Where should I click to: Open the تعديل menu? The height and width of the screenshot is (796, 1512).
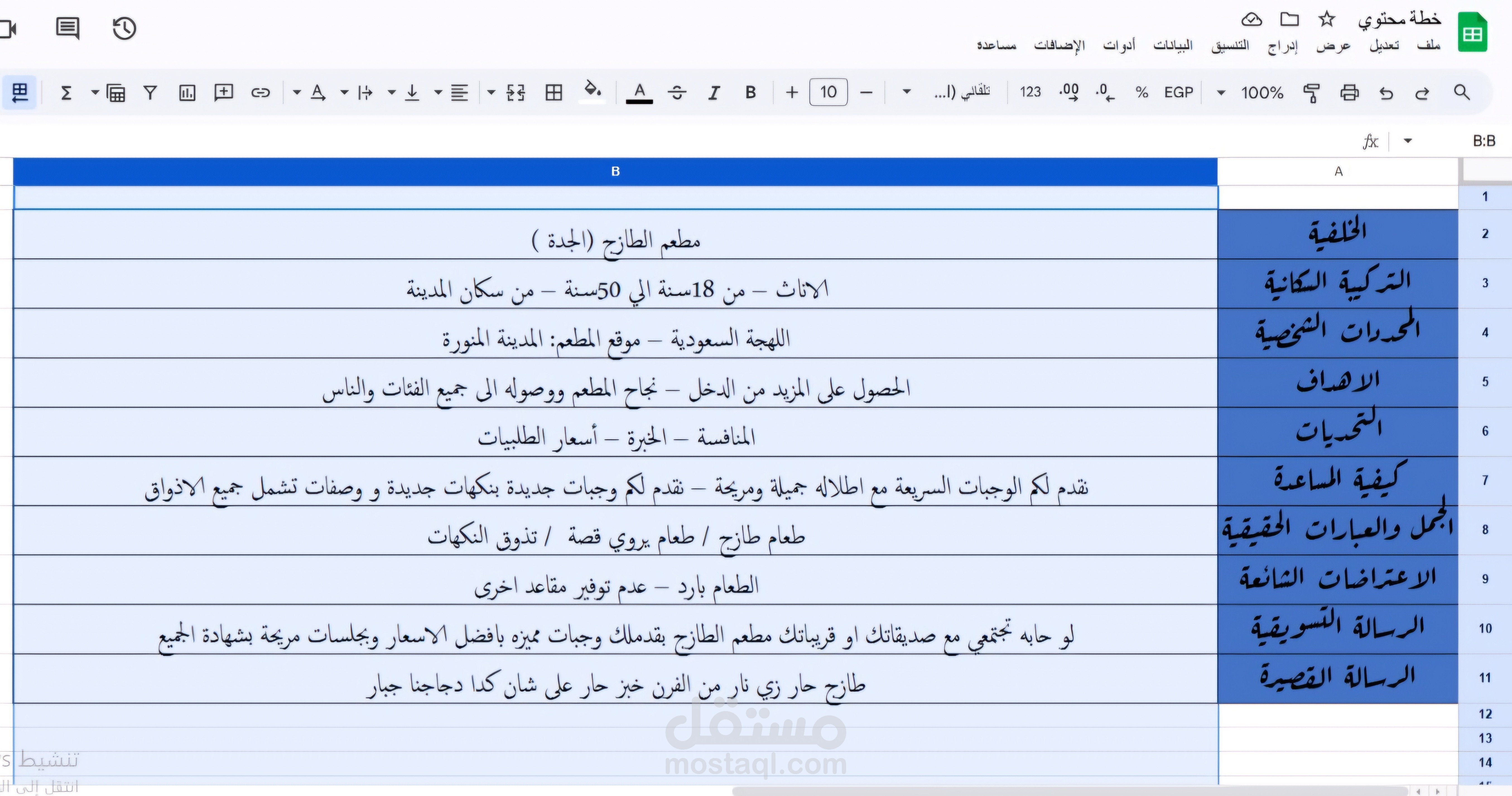(1384, 45)
